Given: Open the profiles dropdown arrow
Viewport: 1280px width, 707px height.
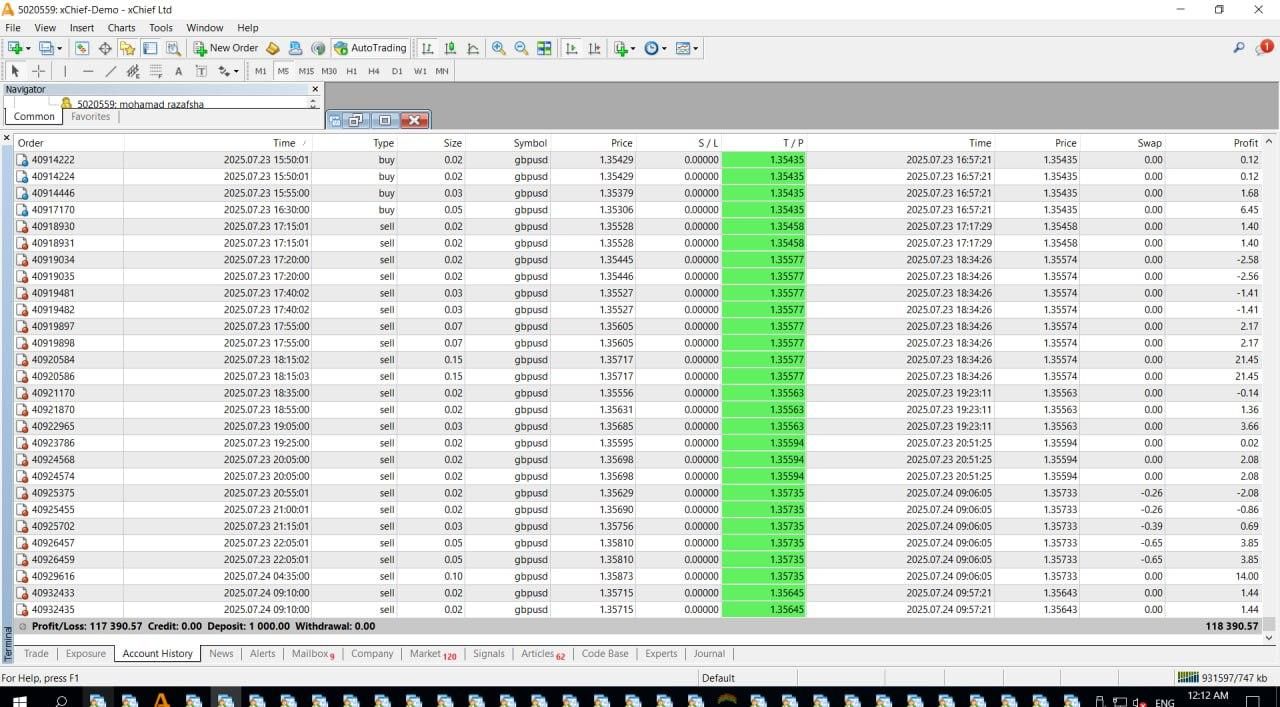Looking at the screenshot, I should [60, 48].
